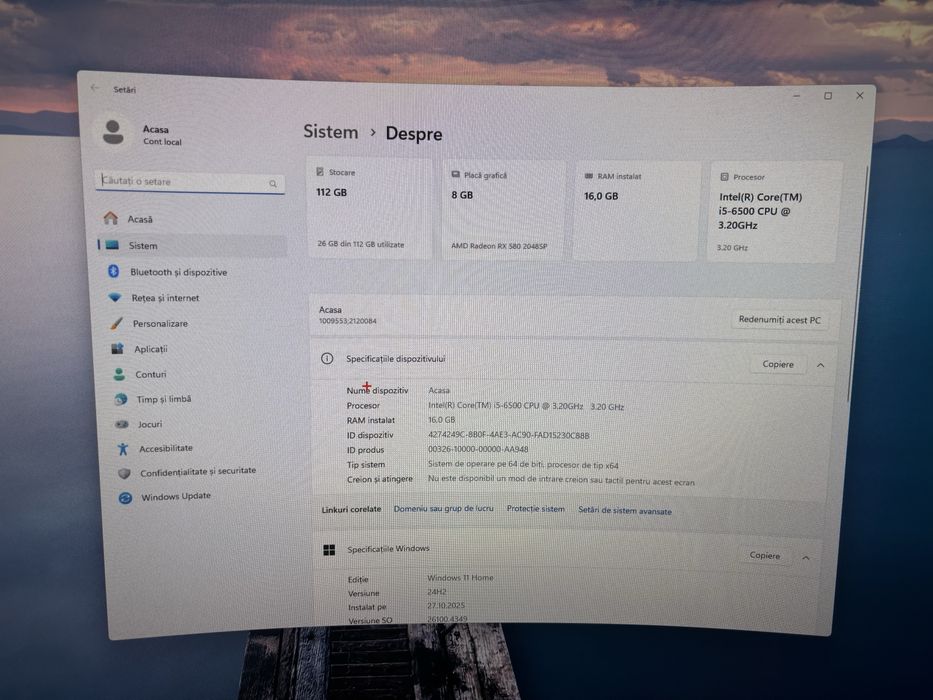Image resolution: width=933 pixels, height=700 pixels.
Task: Open the Stocare 112 GB card
Action: pos(370,208)
